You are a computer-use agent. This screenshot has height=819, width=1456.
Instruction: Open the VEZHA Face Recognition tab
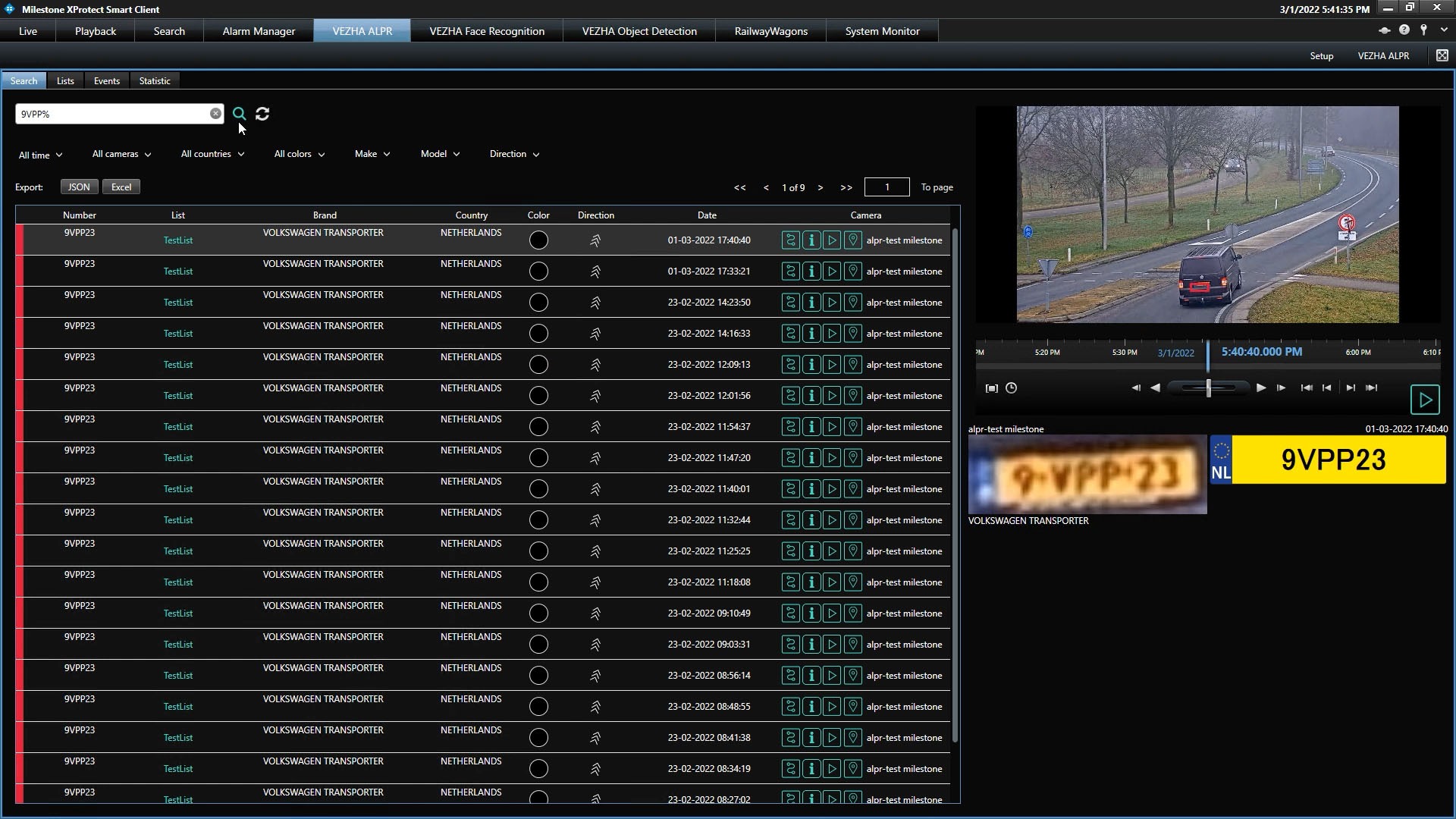click(487, 31)
